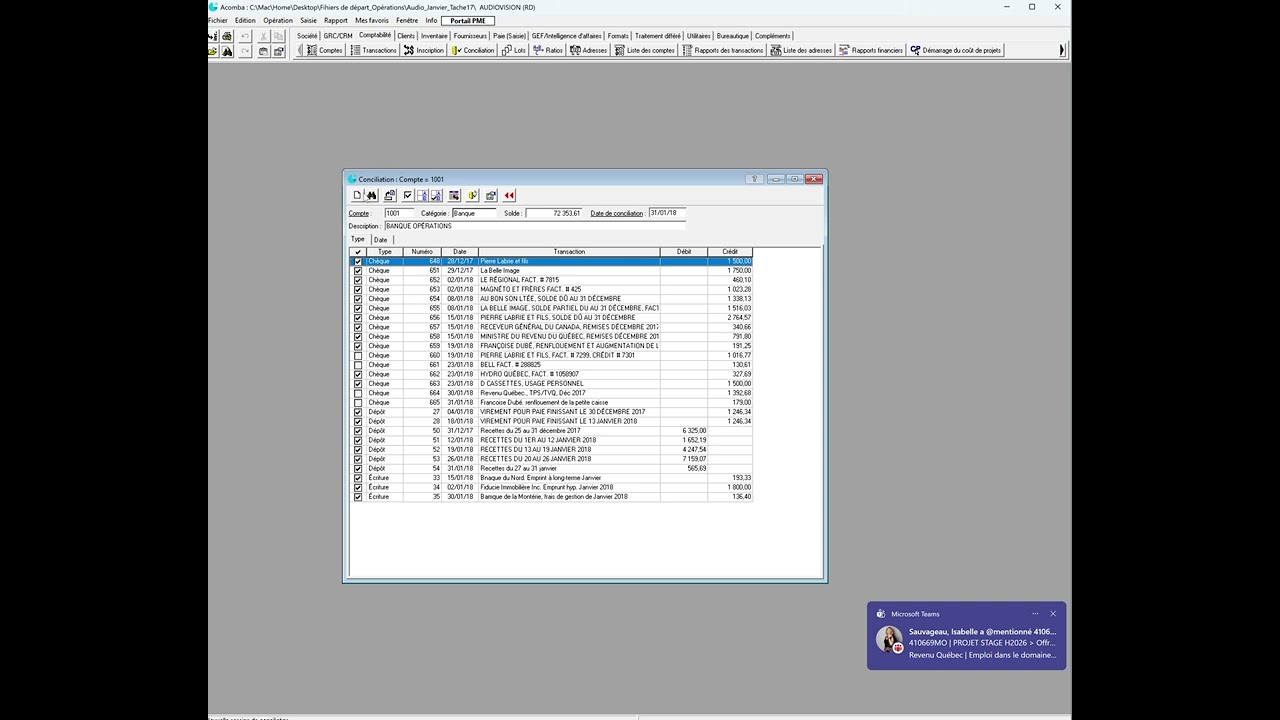Click the Portail PME button
1280x720 pixels.
pyautogui.click(x=468, y=20)
